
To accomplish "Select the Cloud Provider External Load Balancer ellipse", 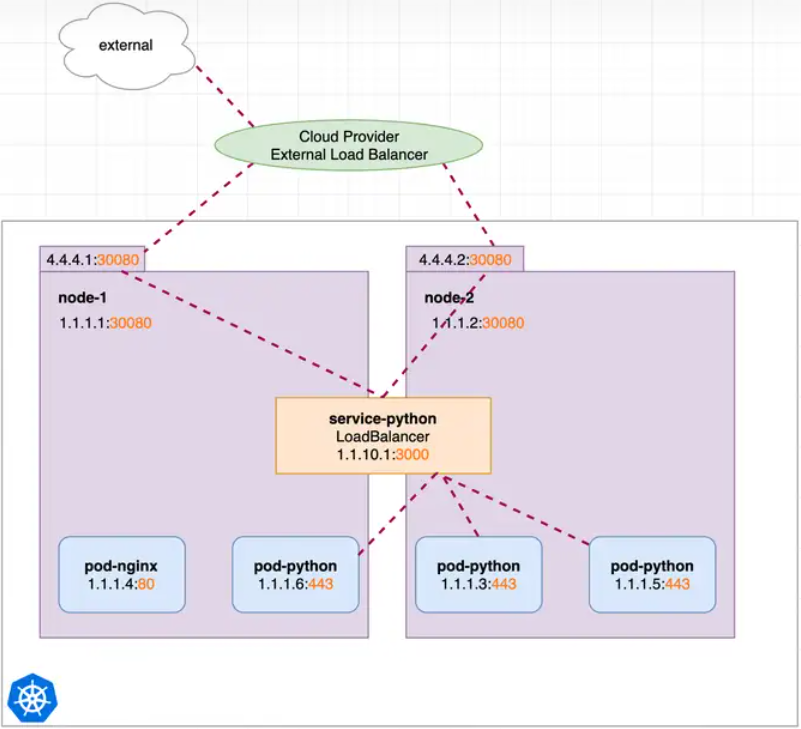I will click(349, 146).
